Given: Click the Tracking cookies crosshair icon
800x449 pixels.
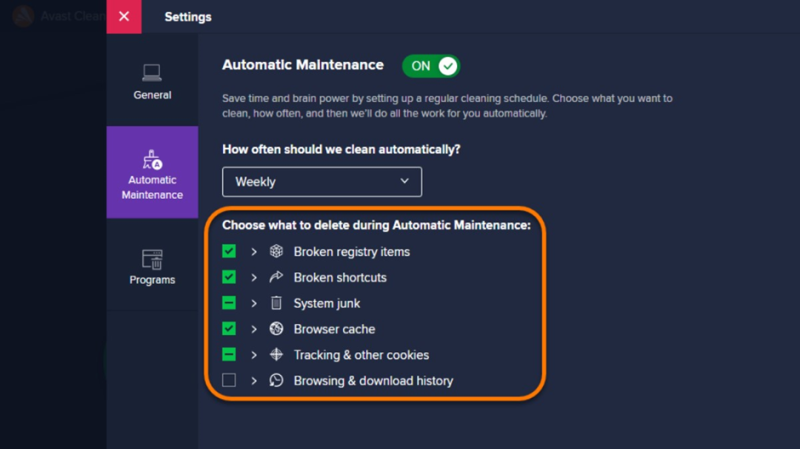Looking at the screenshot, I should (x=276, y=355).
